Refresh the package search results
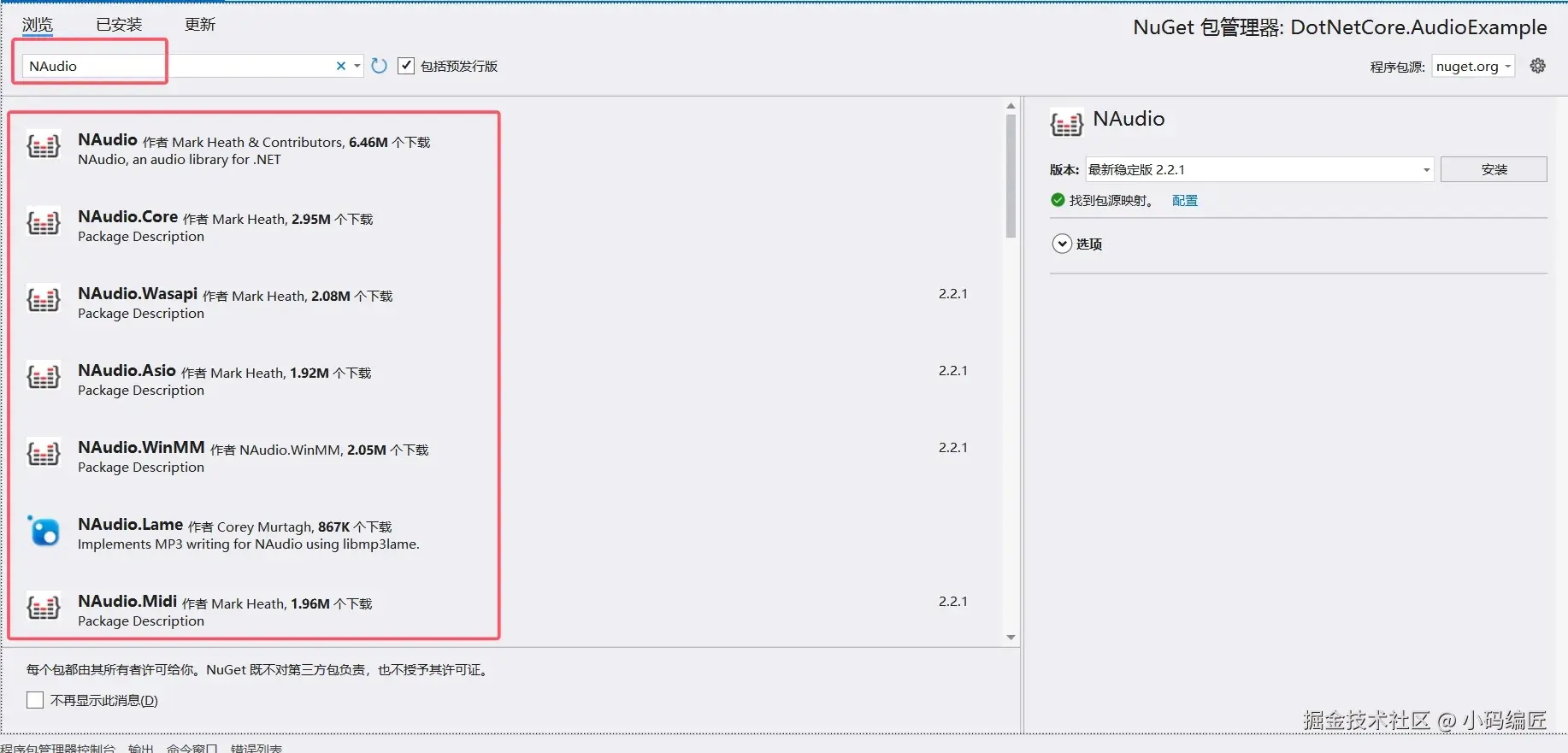 coord(380,66)
